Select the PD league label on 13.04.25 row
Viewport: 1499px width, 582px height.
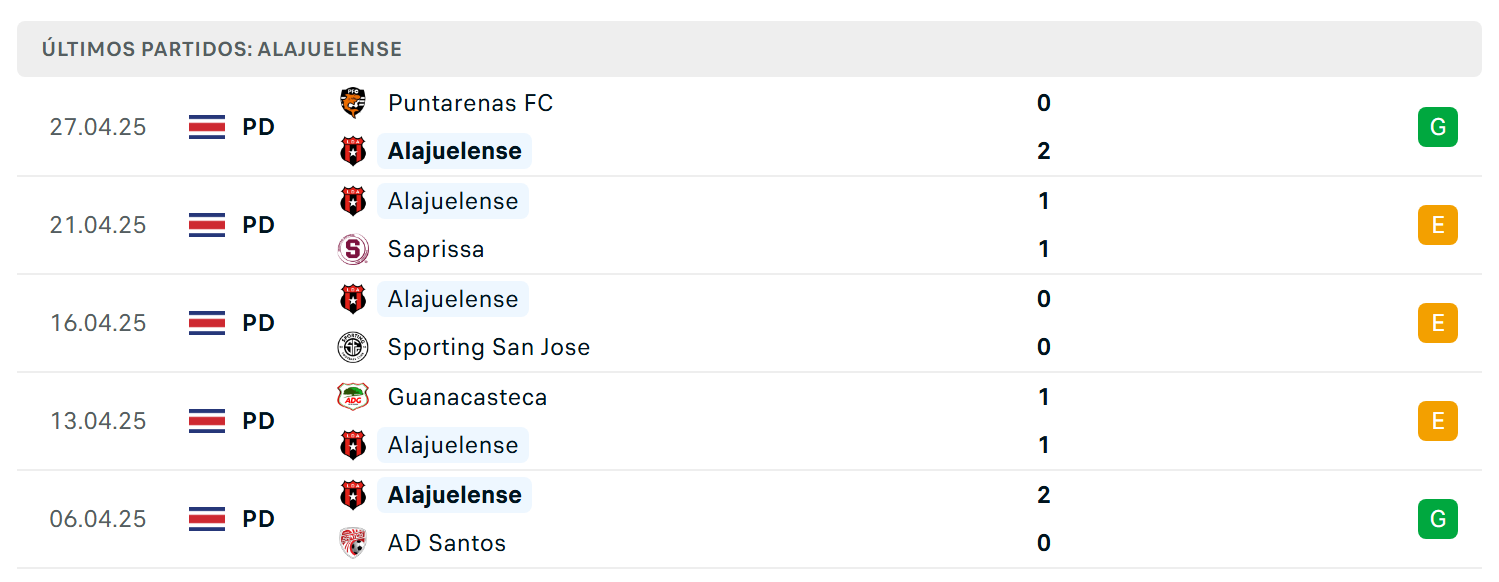pyautogui.click(x=258, y=421)
